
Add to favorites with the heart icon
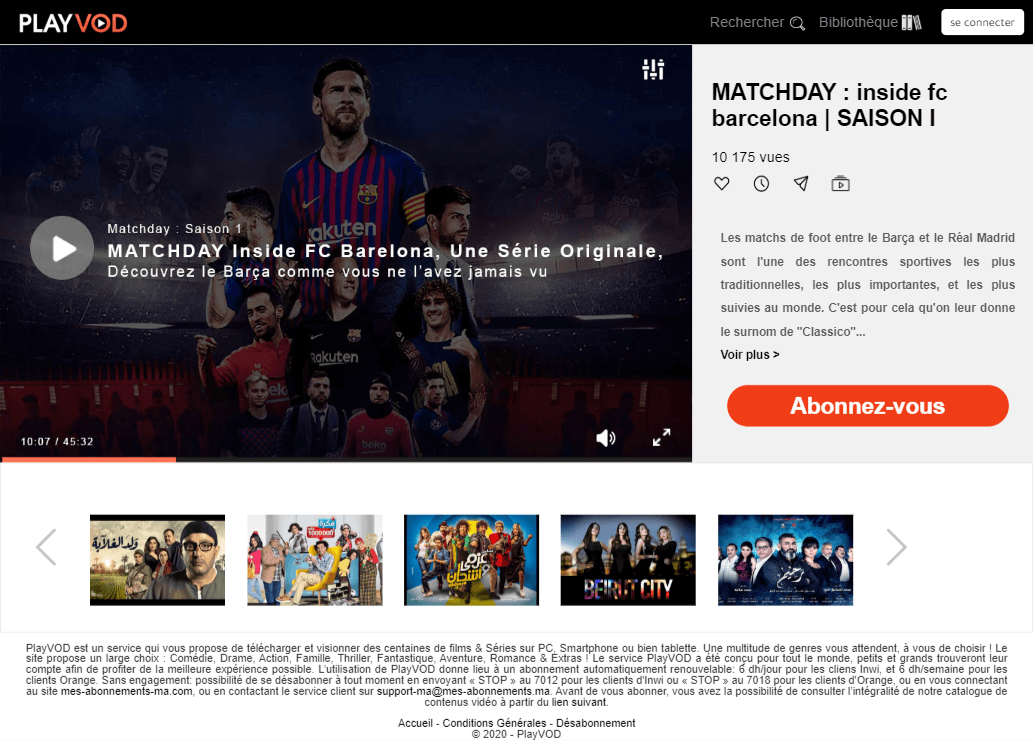tap(722, 183)
